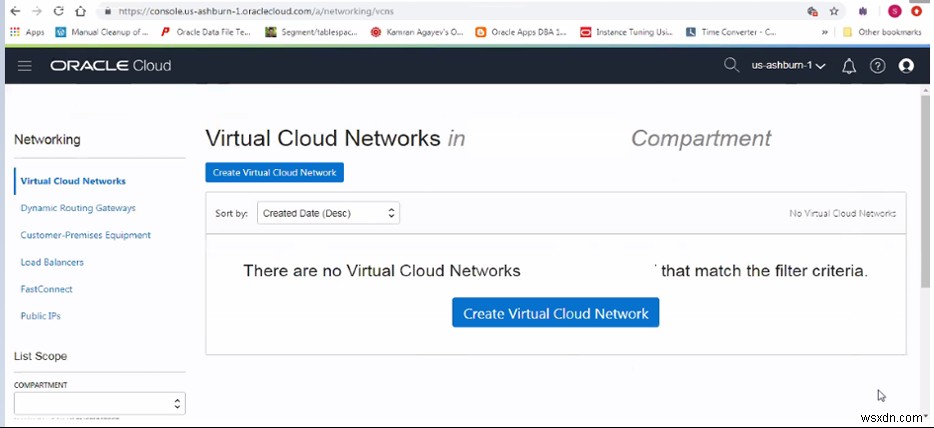Open the search magnifier icon
Image resolution: width=934 pixels, height=428 pixels.
coord(731,65)
